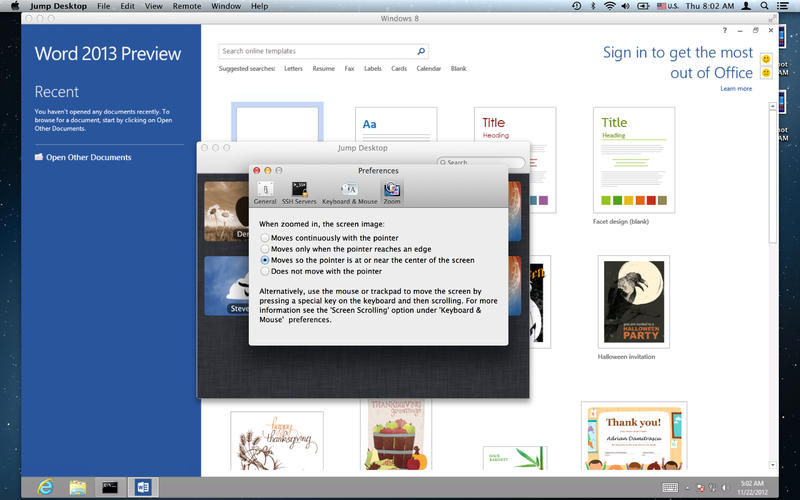Click the Cards suggested search
This screenshot has width=800, height=500.
coord(399,68)
